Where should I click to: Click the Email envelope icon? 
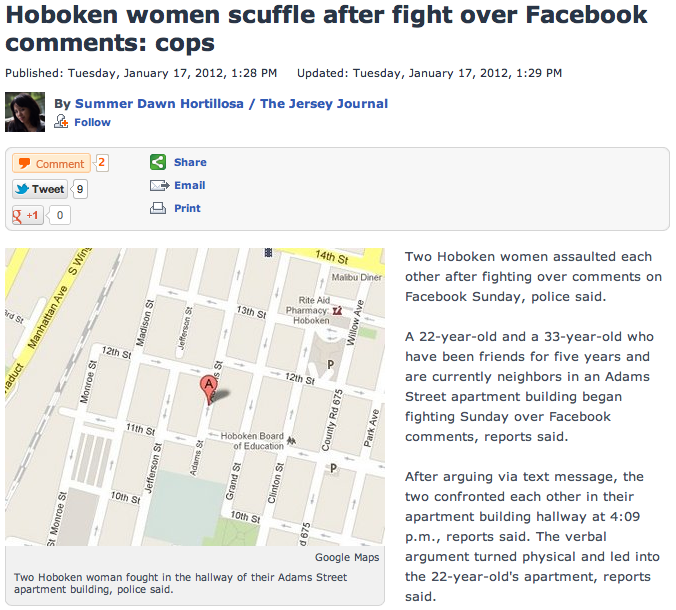click(x=159, y=185)
